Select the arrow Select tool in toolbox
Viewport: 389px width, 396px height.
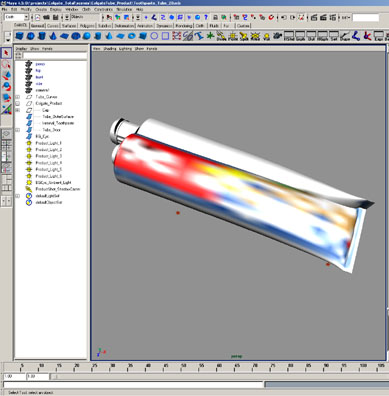point(6,53)
